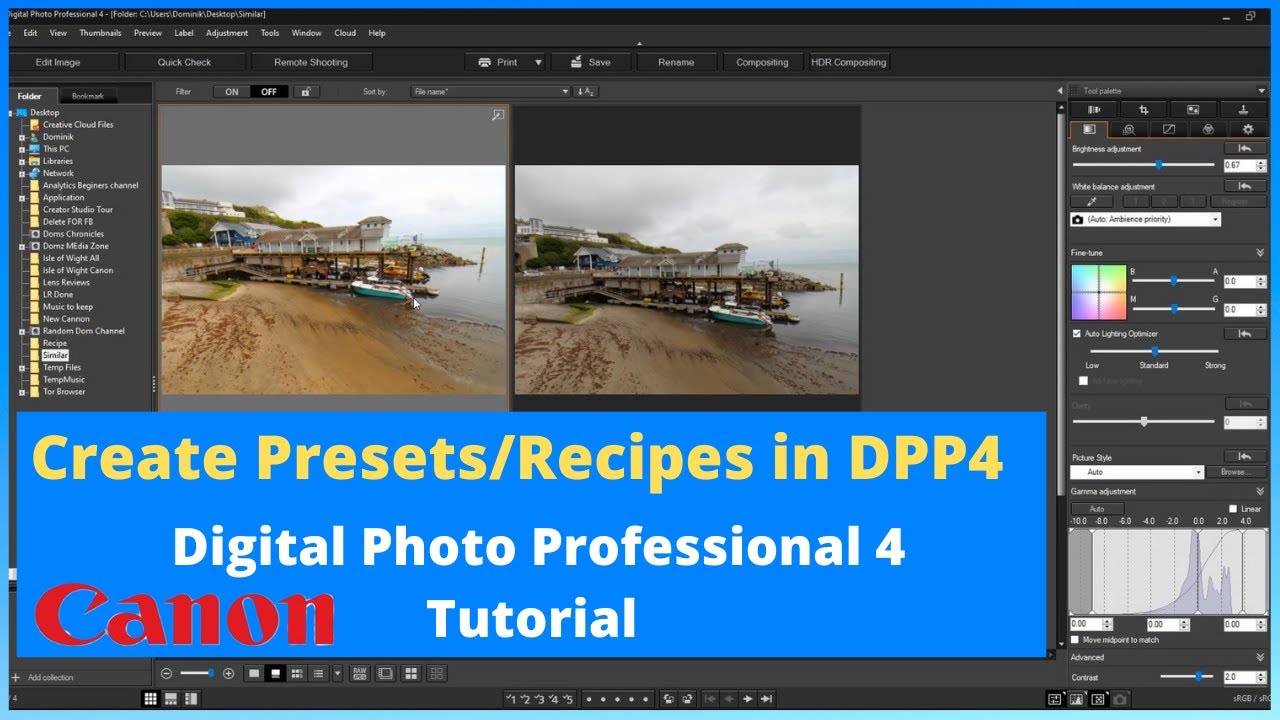
Task: Open white balance Auto: Ambience priority dropdown
Action: pos(1146,219)
